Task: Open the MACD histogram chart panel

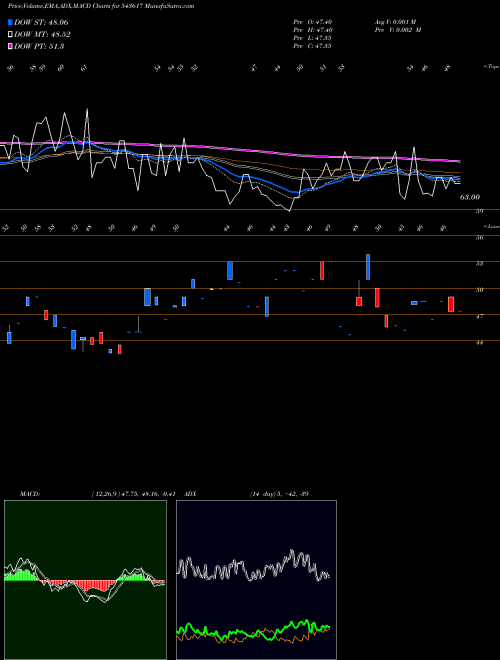Action: pyautogui.click(x=85, y=580)
